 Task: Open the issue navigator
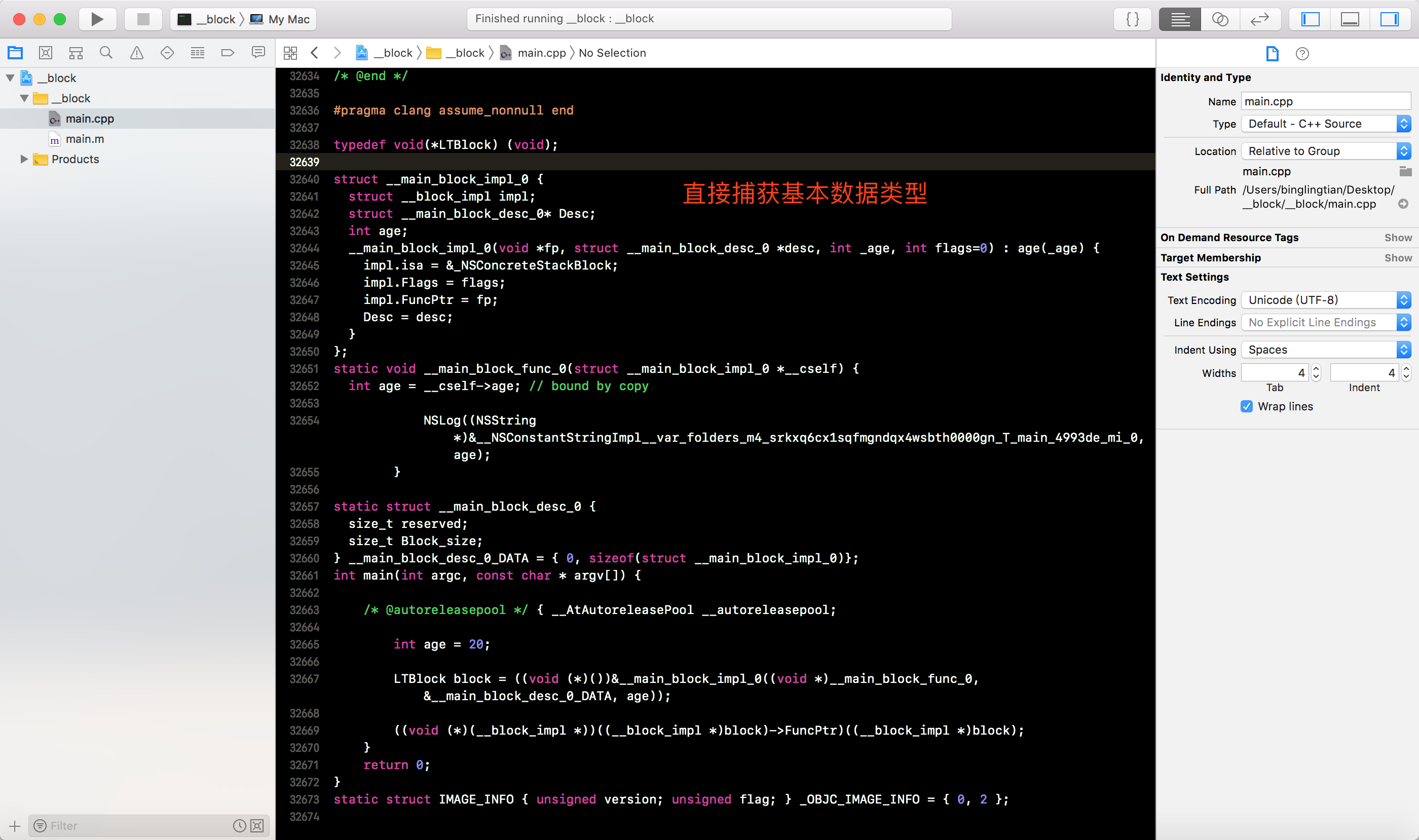click(x=136, y=53)
